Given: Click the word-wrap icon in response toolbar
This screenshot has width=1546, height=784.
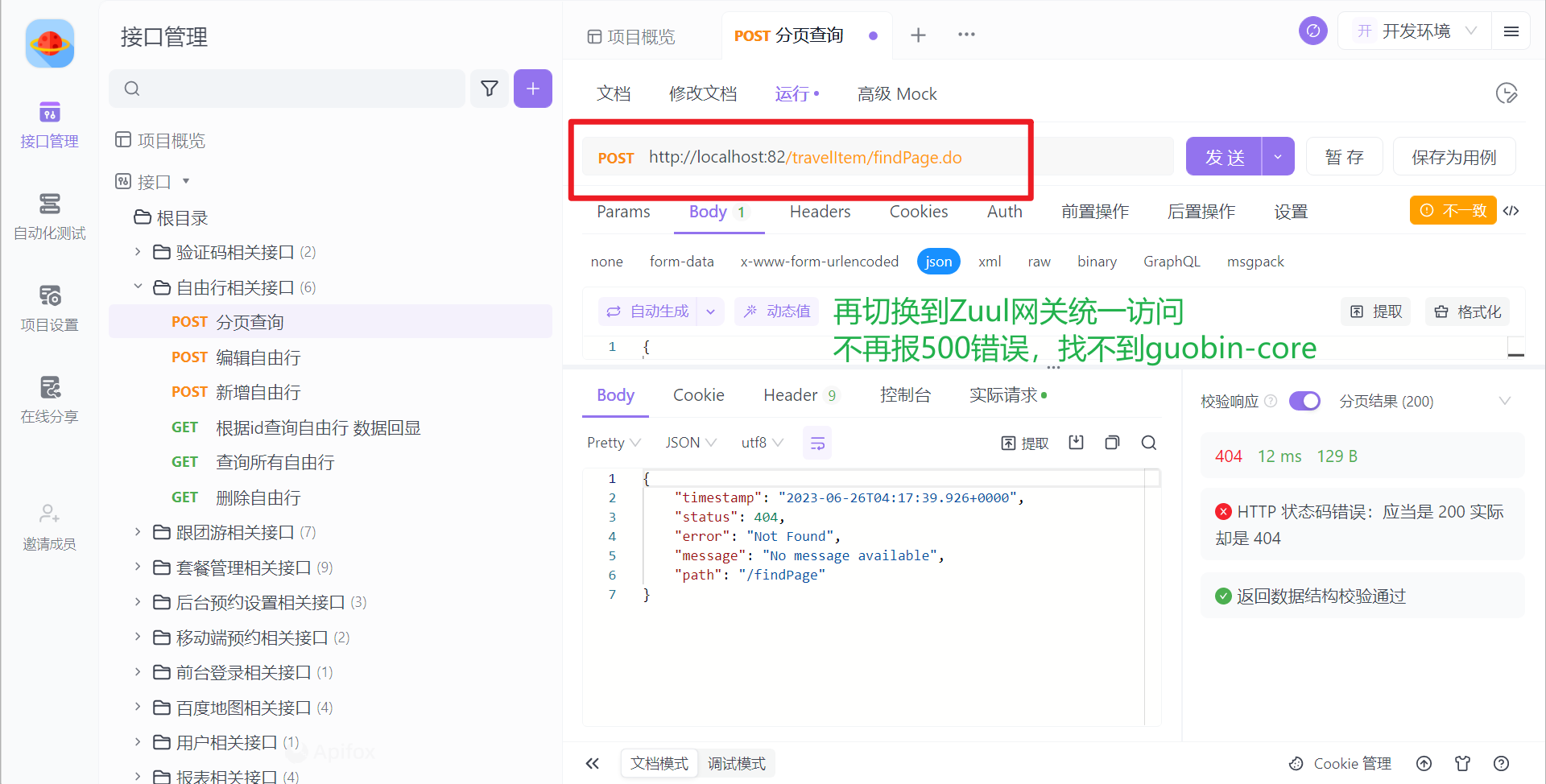Looking at the screenshot, I should click(817, 444).
